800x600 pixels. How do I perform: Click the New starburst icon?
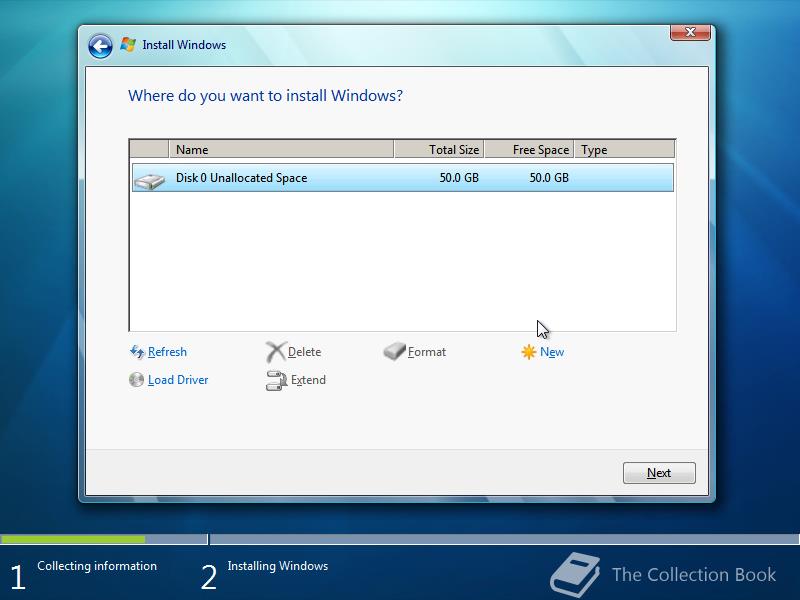[529, 352]
